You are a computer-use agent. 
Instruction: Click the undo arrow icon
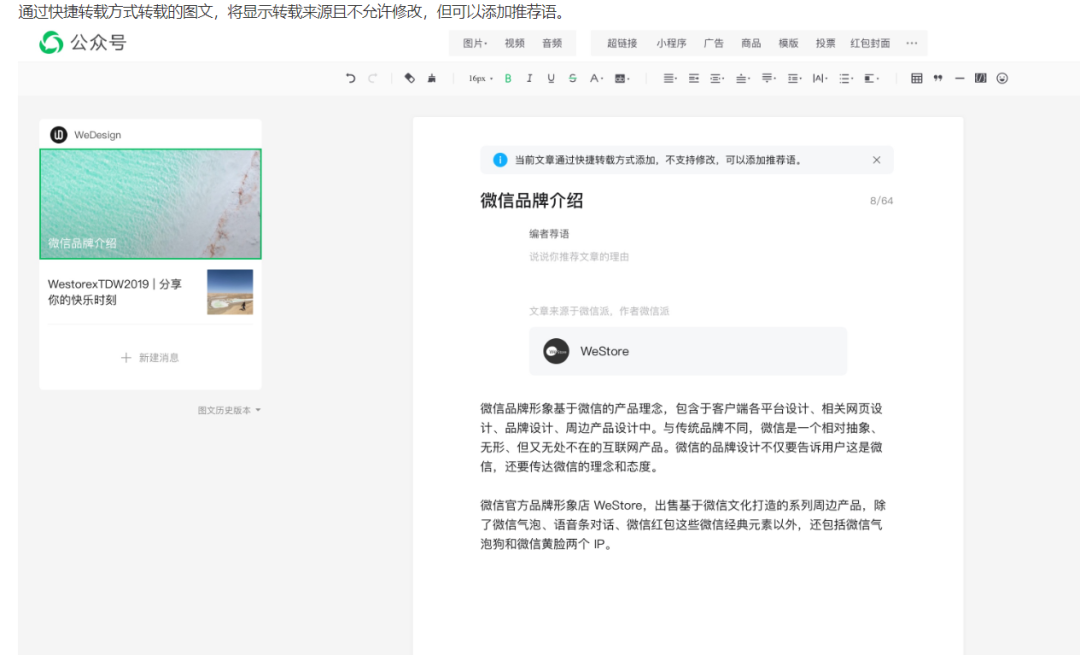pos(350,78)
